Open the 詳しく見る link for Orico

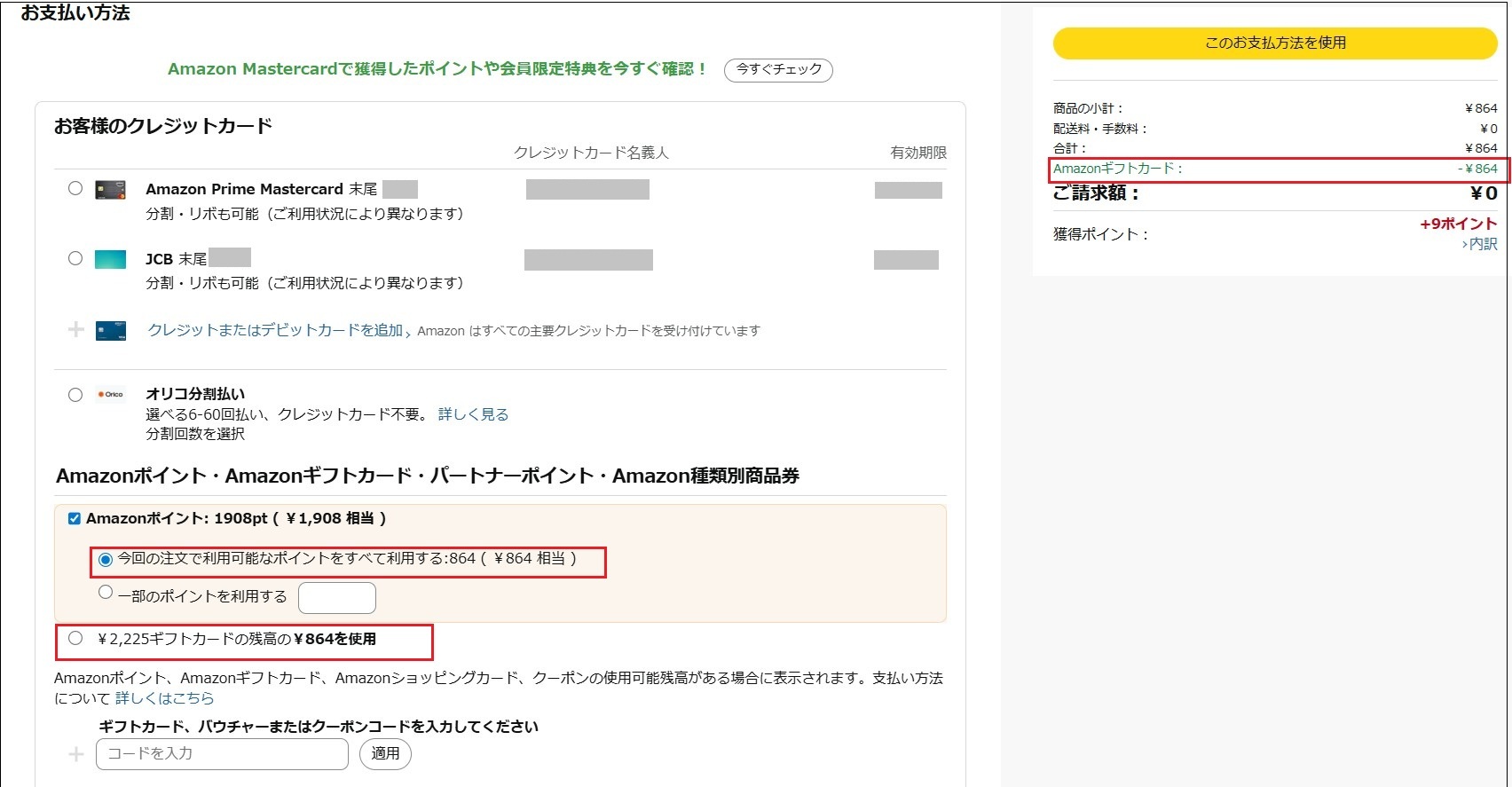pos(473,414)
